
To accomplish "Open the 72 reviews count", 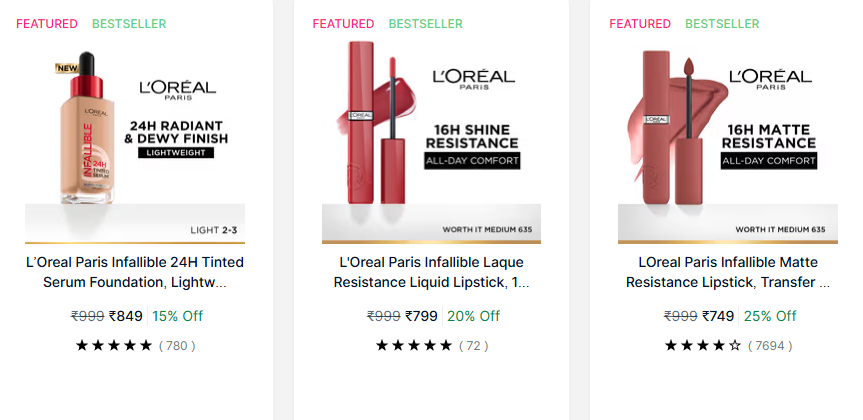I will tap(473, 346).
